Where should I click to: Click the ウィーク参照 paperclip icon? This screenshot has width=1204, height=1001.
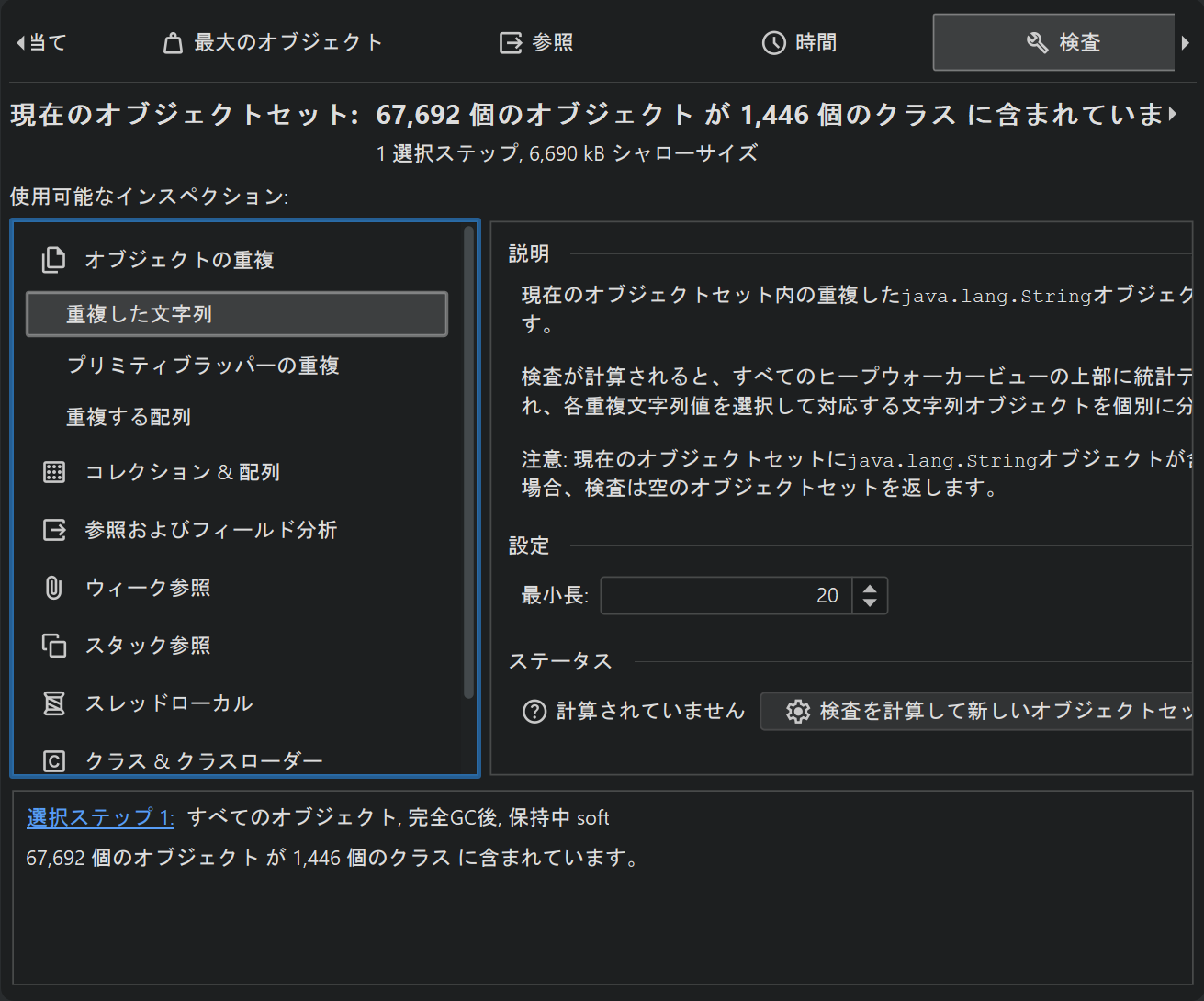tap(54, 588)
